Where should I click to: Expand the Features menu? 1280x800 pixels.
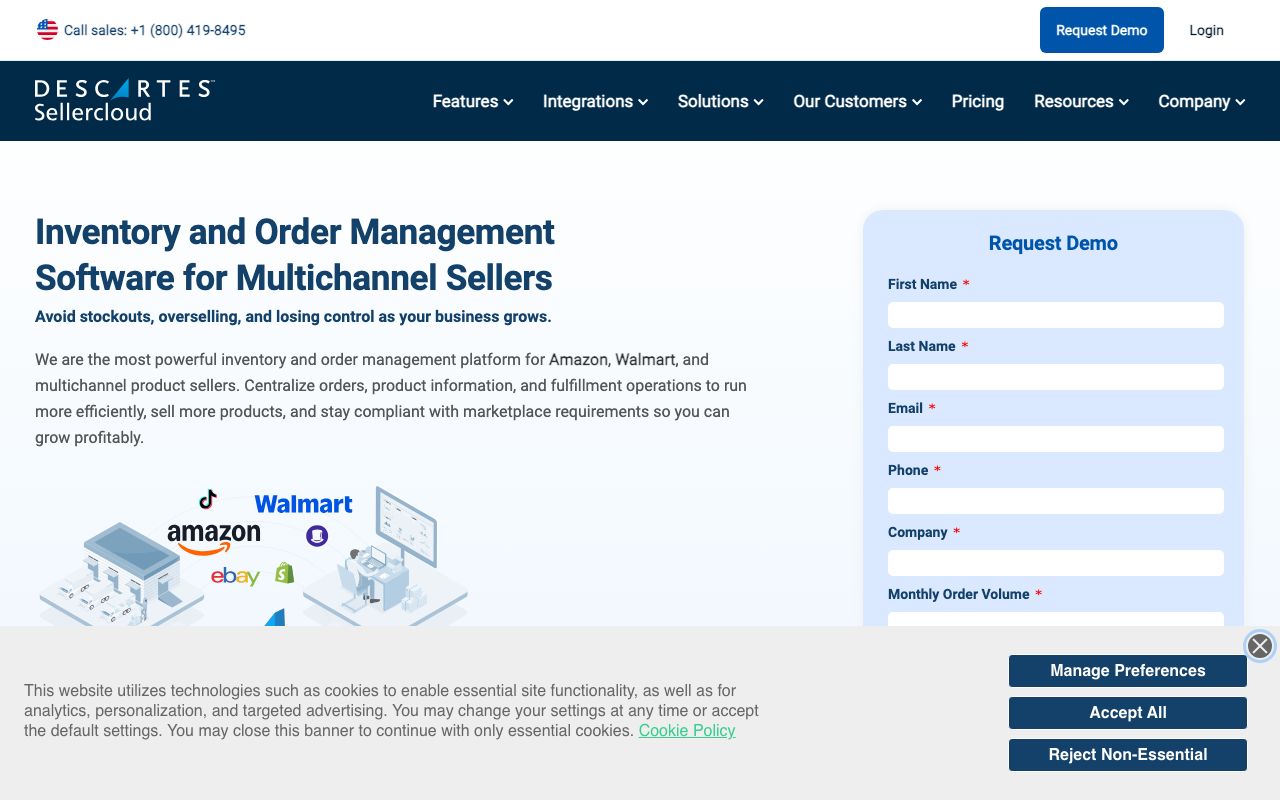pos(473,101)
